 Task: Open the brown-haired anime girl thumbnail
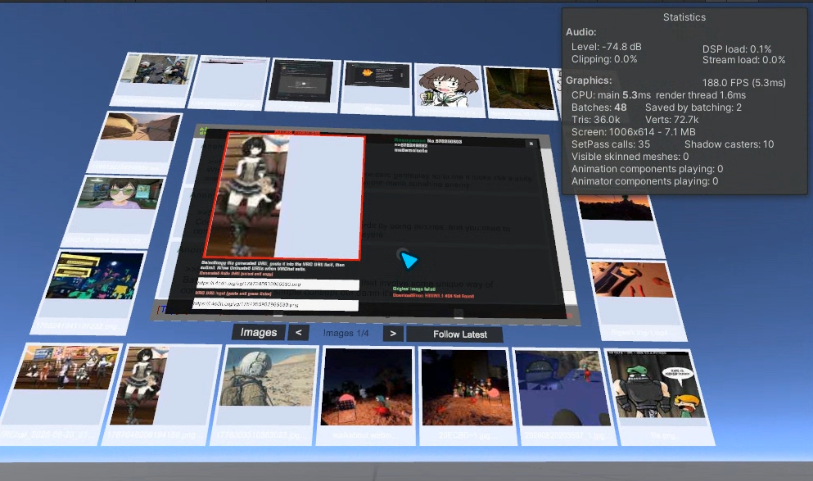tap(448, 90)
